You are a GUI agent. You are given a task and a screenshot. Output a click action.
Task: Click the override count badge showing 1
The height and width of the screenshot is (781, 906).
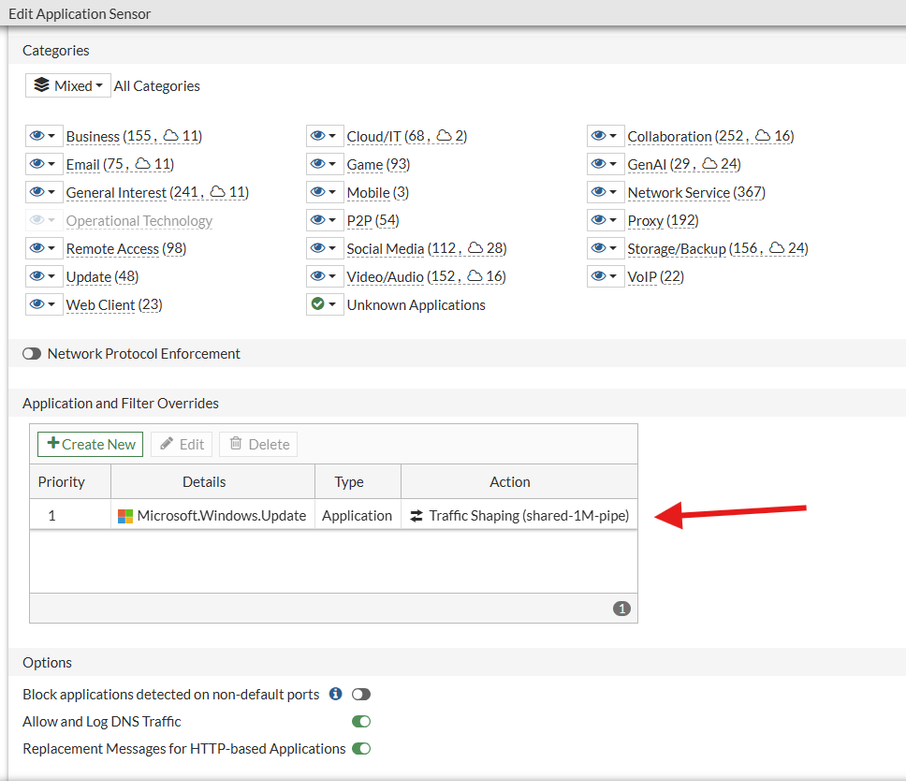click(622, 608)
